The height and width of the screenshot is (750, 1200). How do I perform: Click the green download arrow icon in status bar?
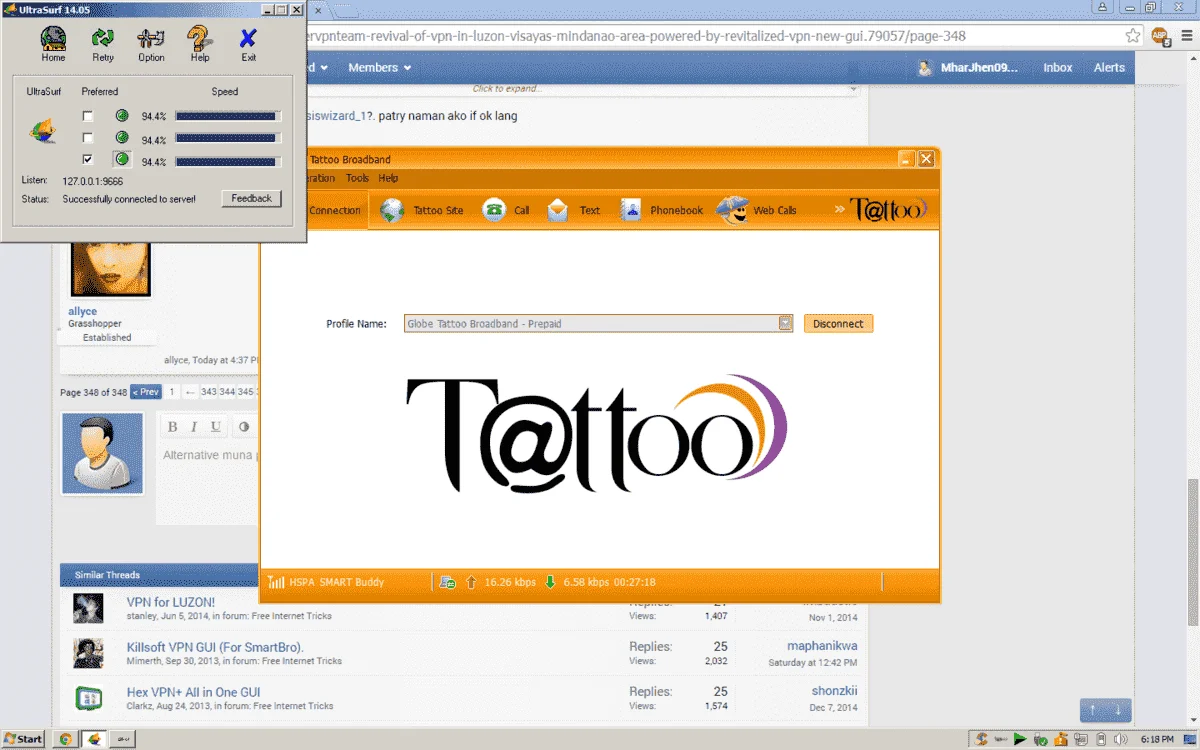pyautogui.click(x=550, y=581)
